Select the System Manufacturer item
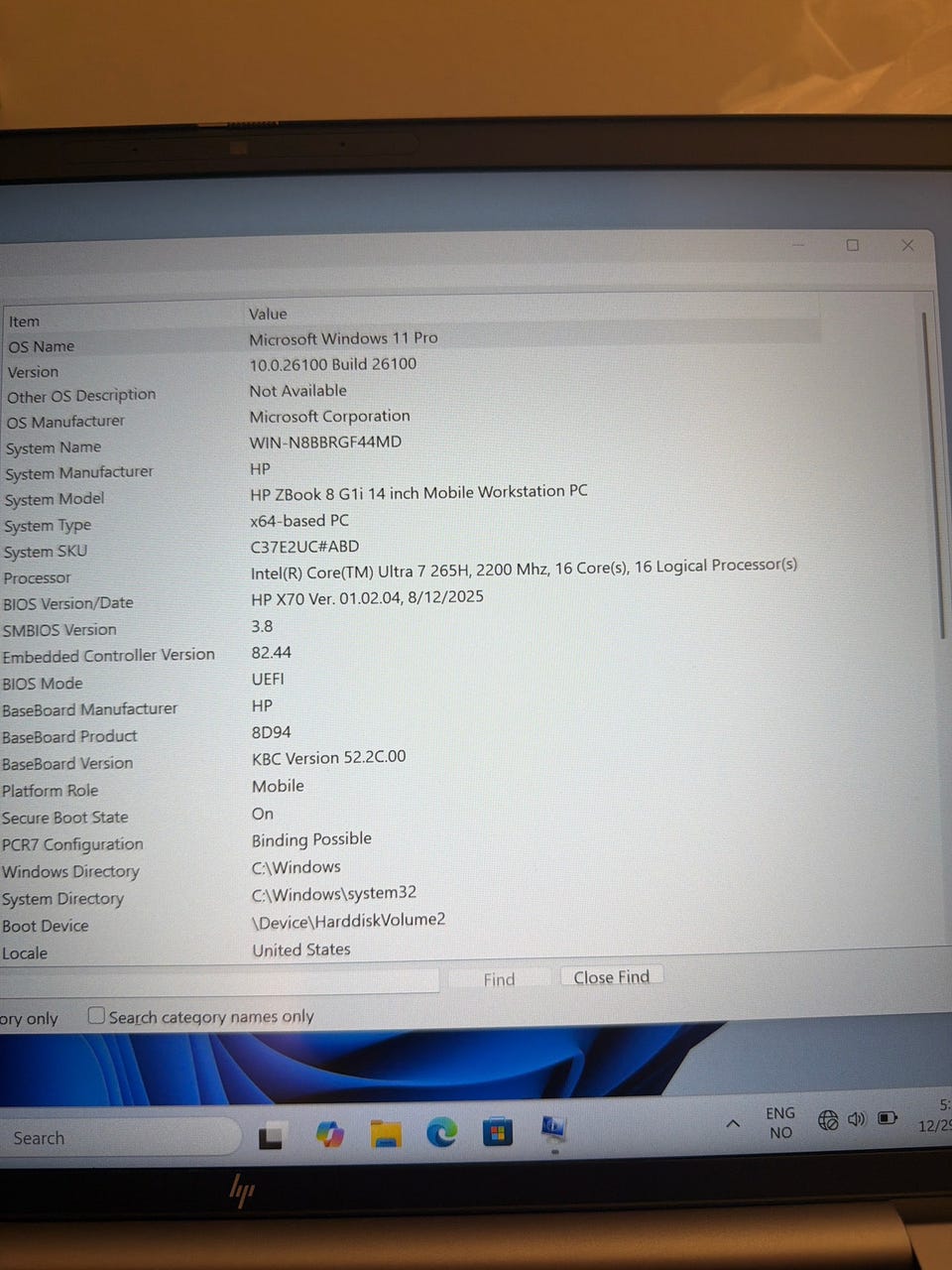952x1270 pixels. [78, 472]
